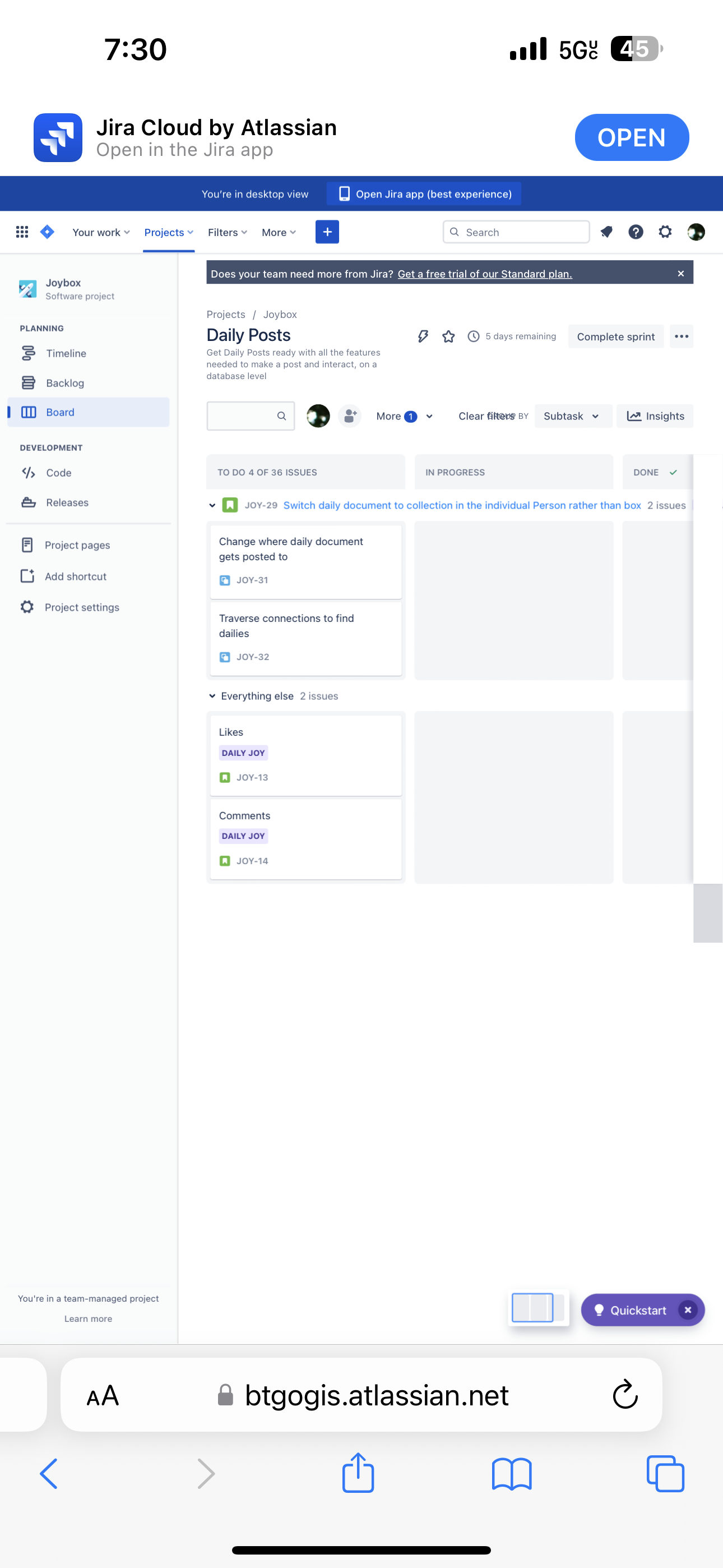
Task: Open the Help question mark icon
Action: tap(636, 232)
